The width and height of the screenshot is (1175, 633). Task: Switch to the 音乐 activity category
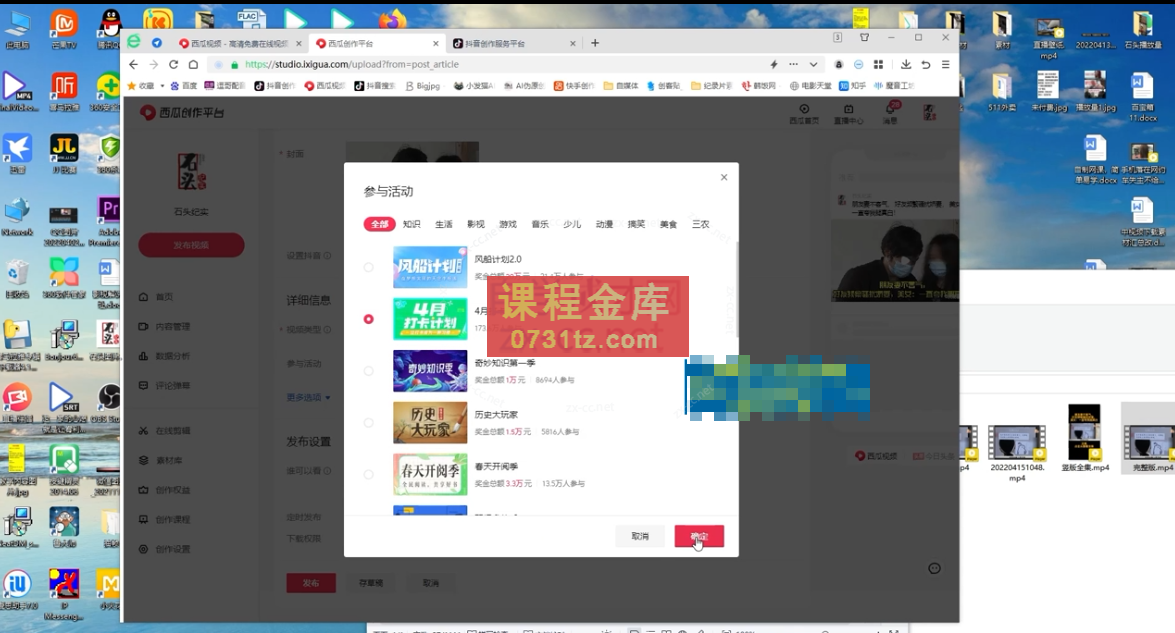540,224
